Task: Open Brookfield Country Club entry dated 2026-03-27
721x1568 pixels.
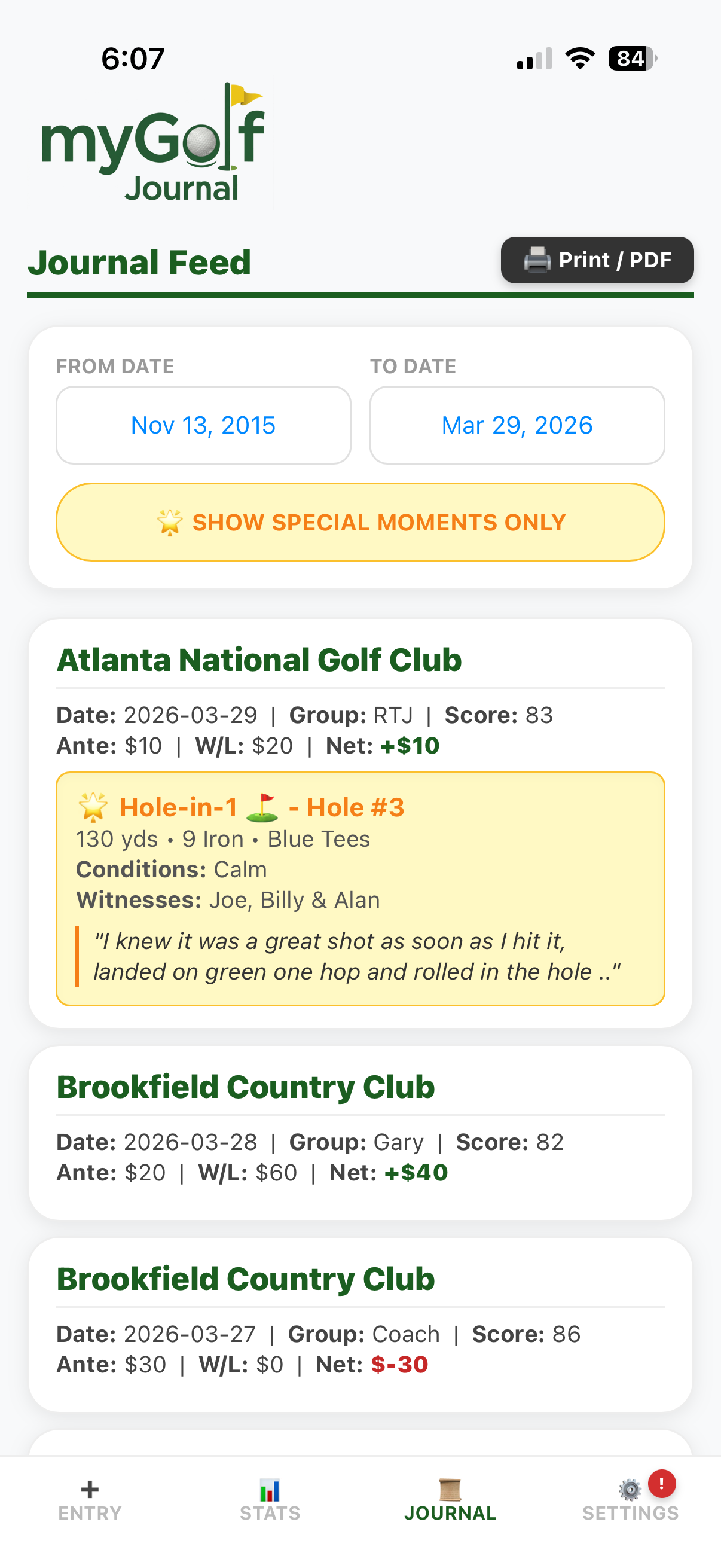Action: (x=245, y=1279)
